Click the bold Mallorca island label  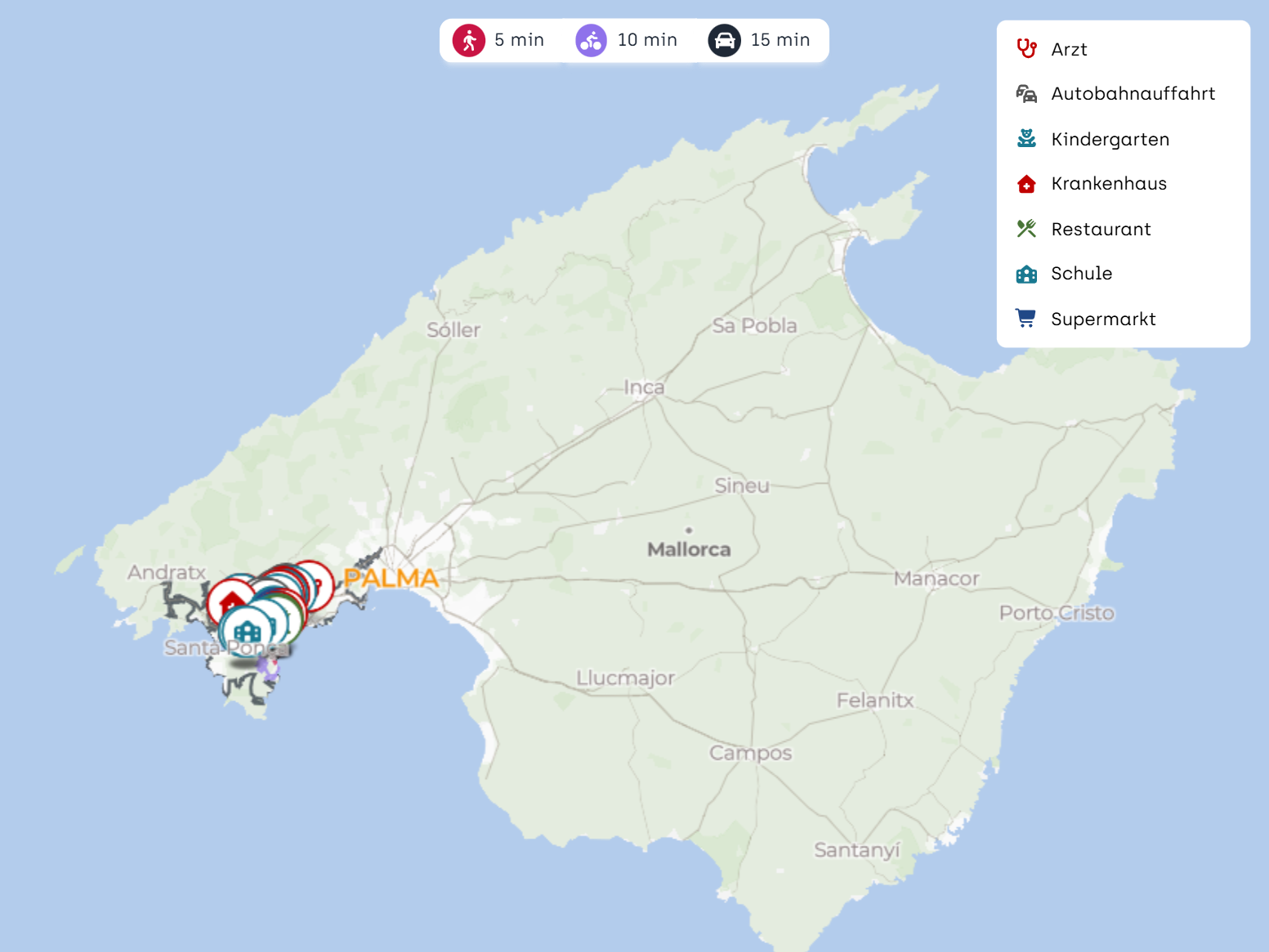pyautogui.click(x=689, y=549)
